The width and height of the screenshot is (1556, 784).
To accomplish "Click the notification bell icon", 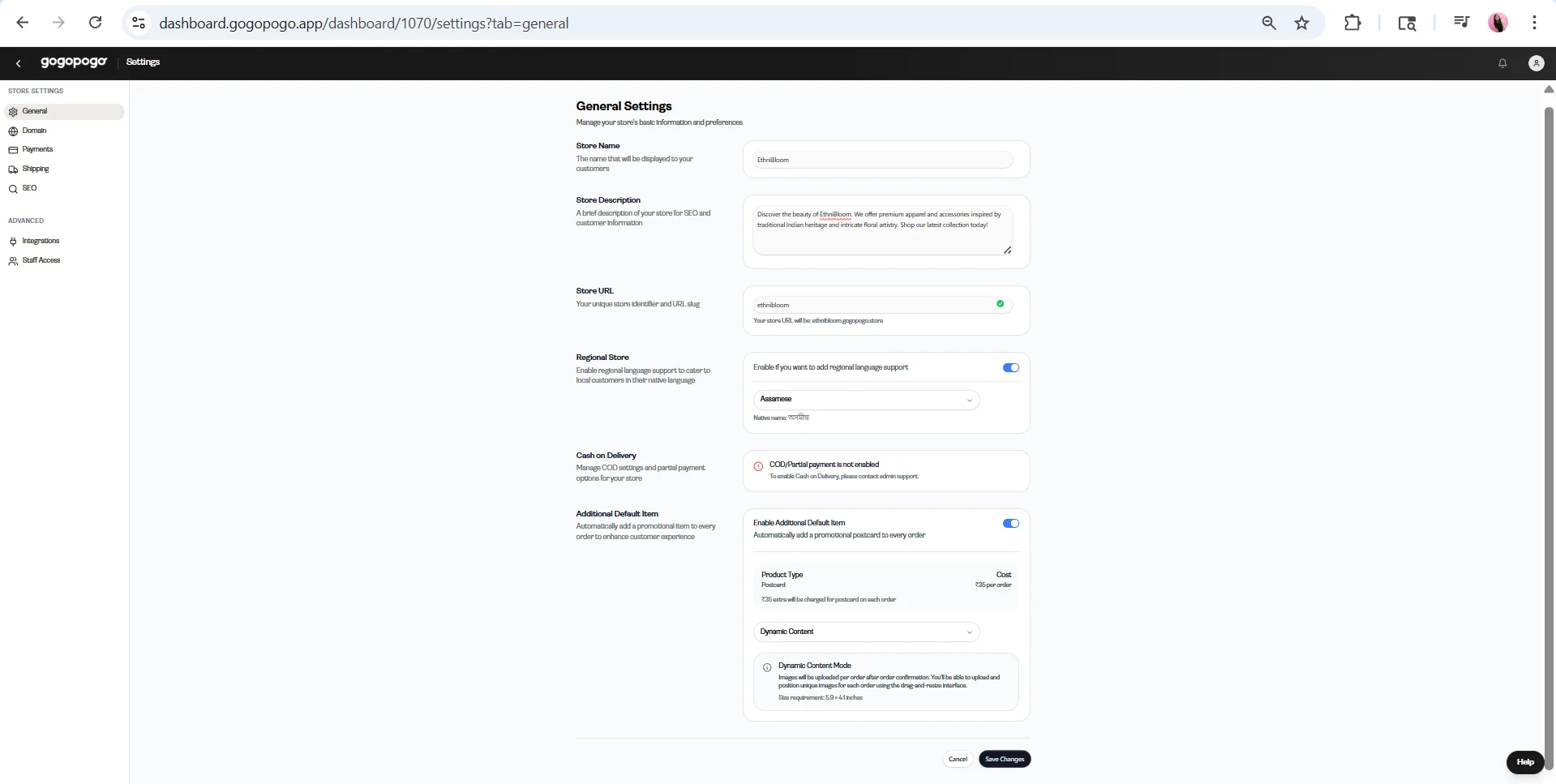I will [1502, 63].
